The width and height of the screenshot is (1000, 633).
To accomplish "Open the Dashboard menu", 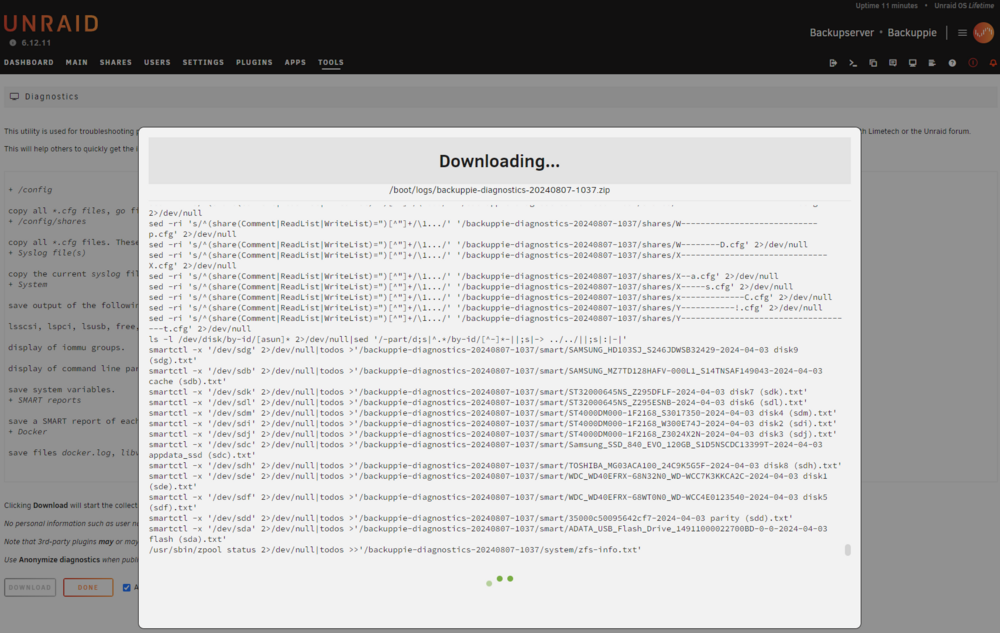I will pyautogui.click(x=29, y=62).
